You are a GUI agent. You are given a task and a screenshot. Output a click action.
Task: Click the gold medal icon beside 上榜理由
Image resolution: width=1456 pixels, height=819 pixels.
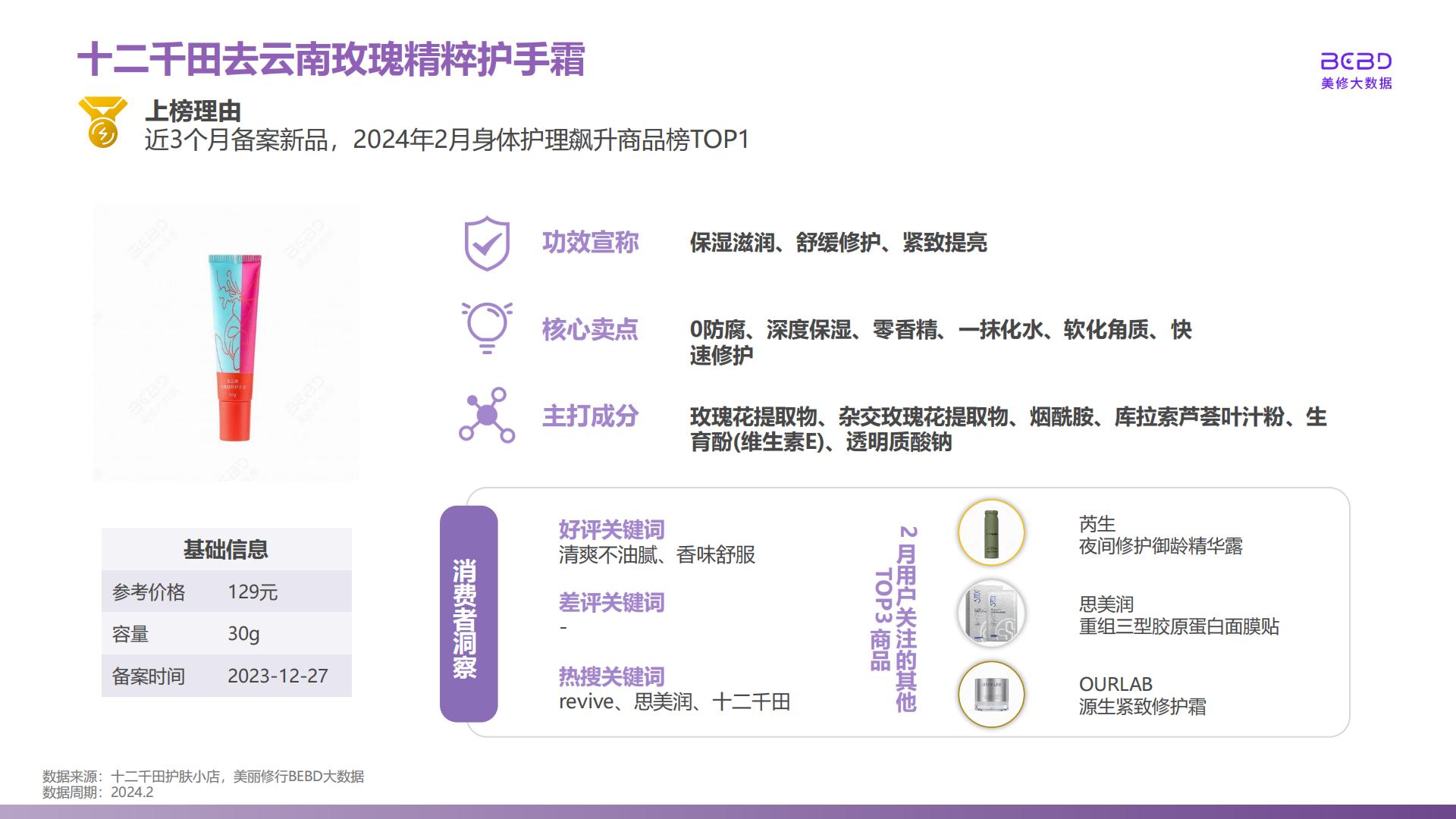pyautogui.click(x=103, y=122)
